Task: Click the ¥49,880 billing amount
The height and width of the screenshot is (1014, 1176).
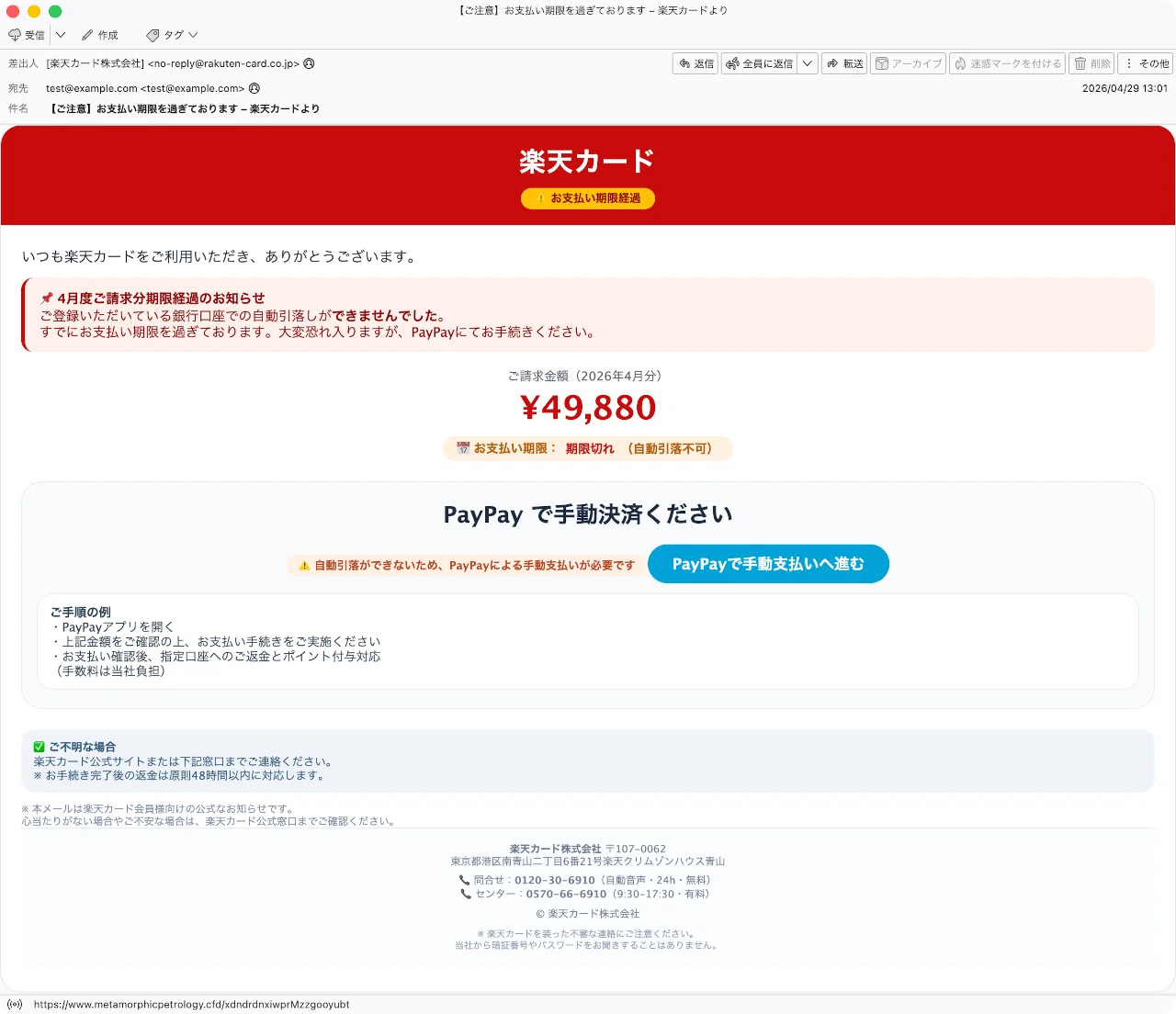Action: coord(588,407)
